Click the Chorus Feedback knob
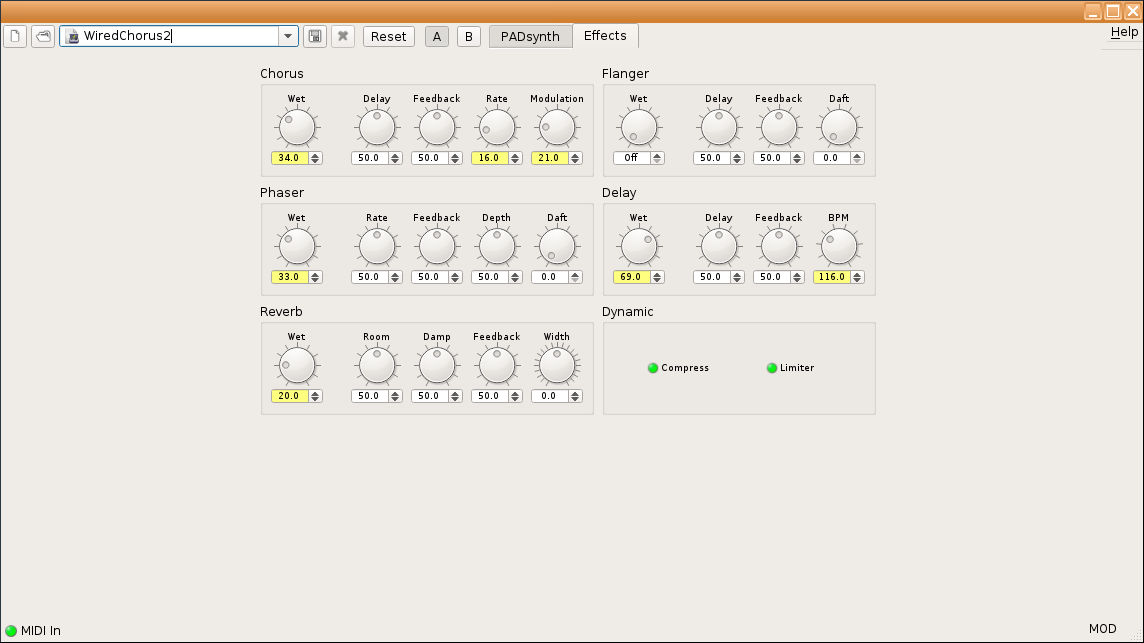Viewport: 1144px width, 643px height. point(437,128)
